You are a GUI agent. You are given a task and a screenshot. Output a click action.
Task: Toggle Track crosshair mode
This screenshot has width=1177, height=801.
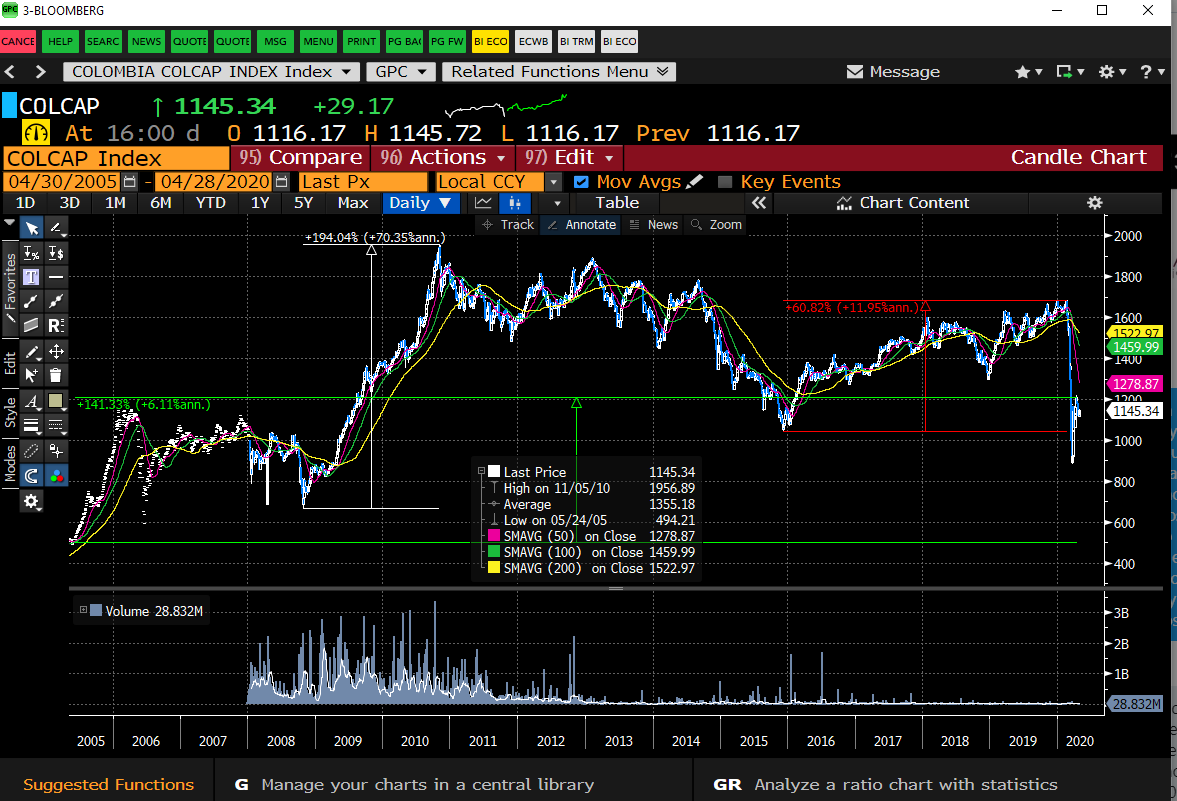(x=508, y=224)
